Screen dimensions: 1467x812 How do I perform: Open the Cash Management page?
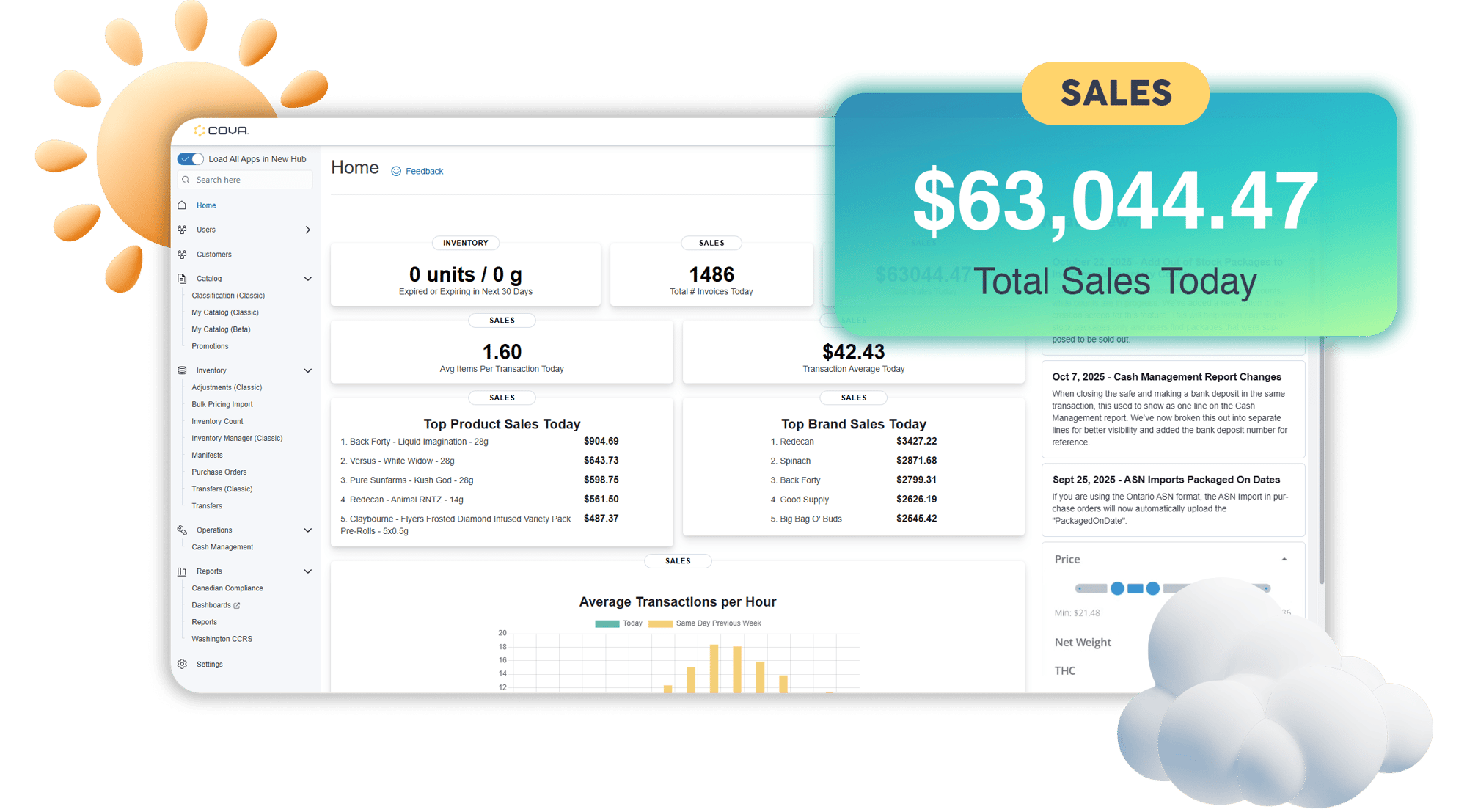(x=222, y=546)
